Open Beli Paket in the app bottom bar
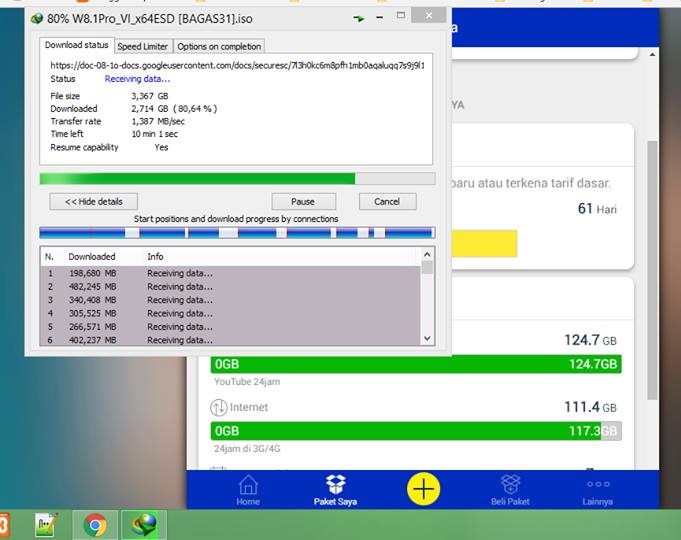The image size is (681, 540). (x=510, y=490)
